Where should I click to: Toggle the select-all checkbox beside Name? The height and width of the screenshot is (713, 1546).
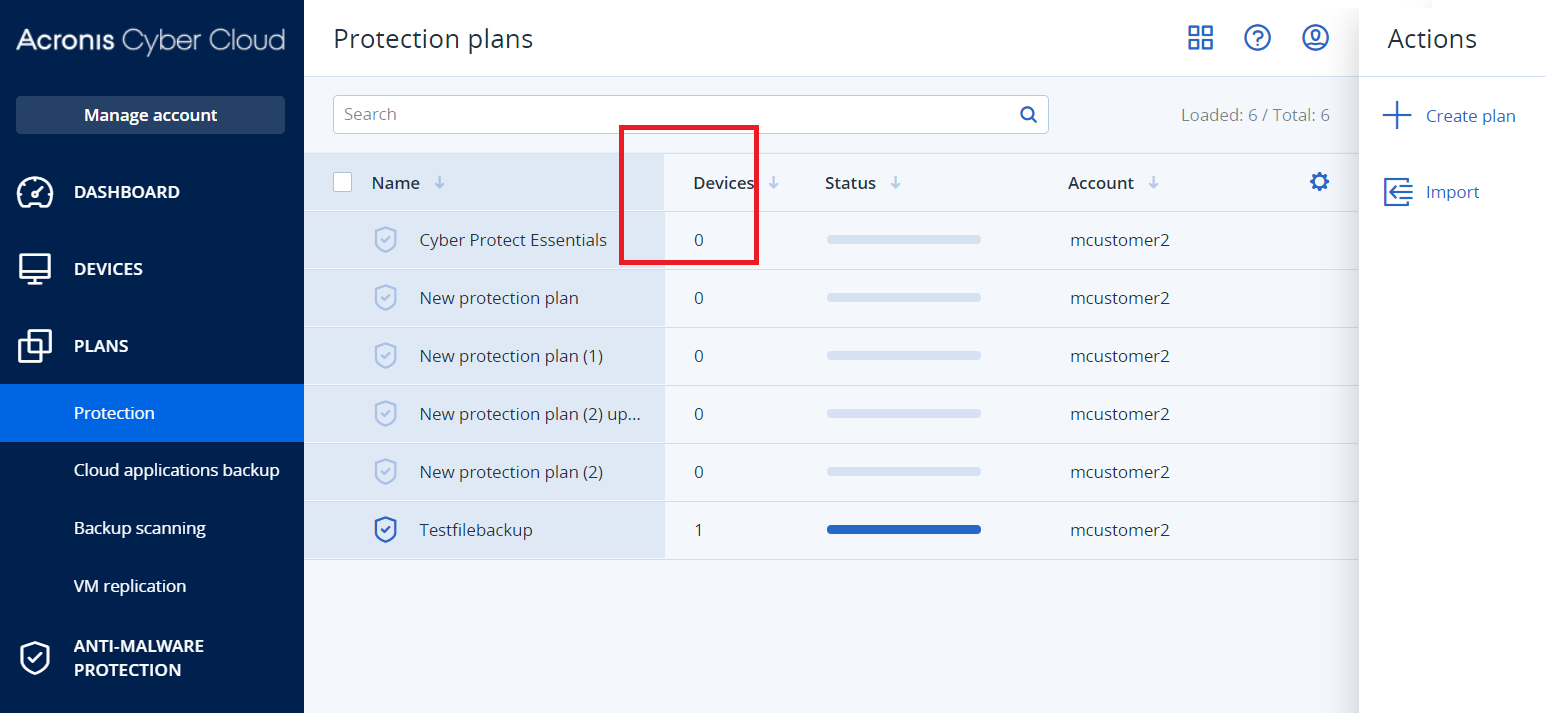click(x=343, y=182)
